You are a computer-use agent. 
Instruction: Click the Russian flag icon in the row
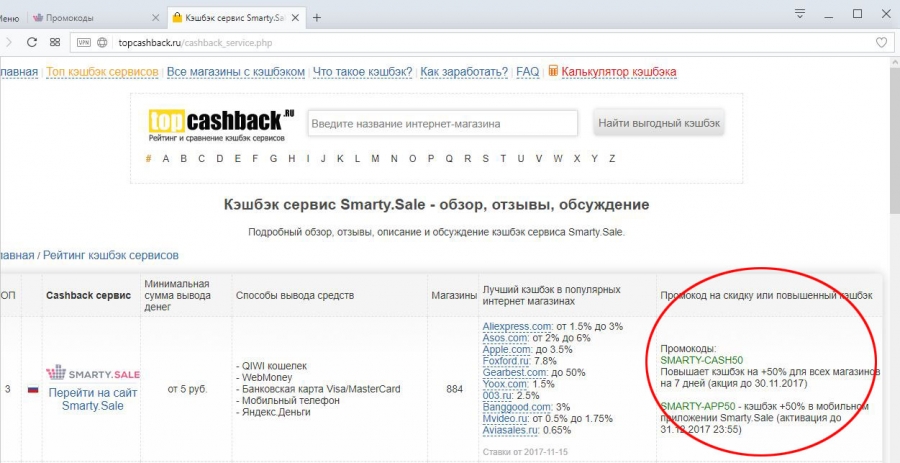point(33,390)
